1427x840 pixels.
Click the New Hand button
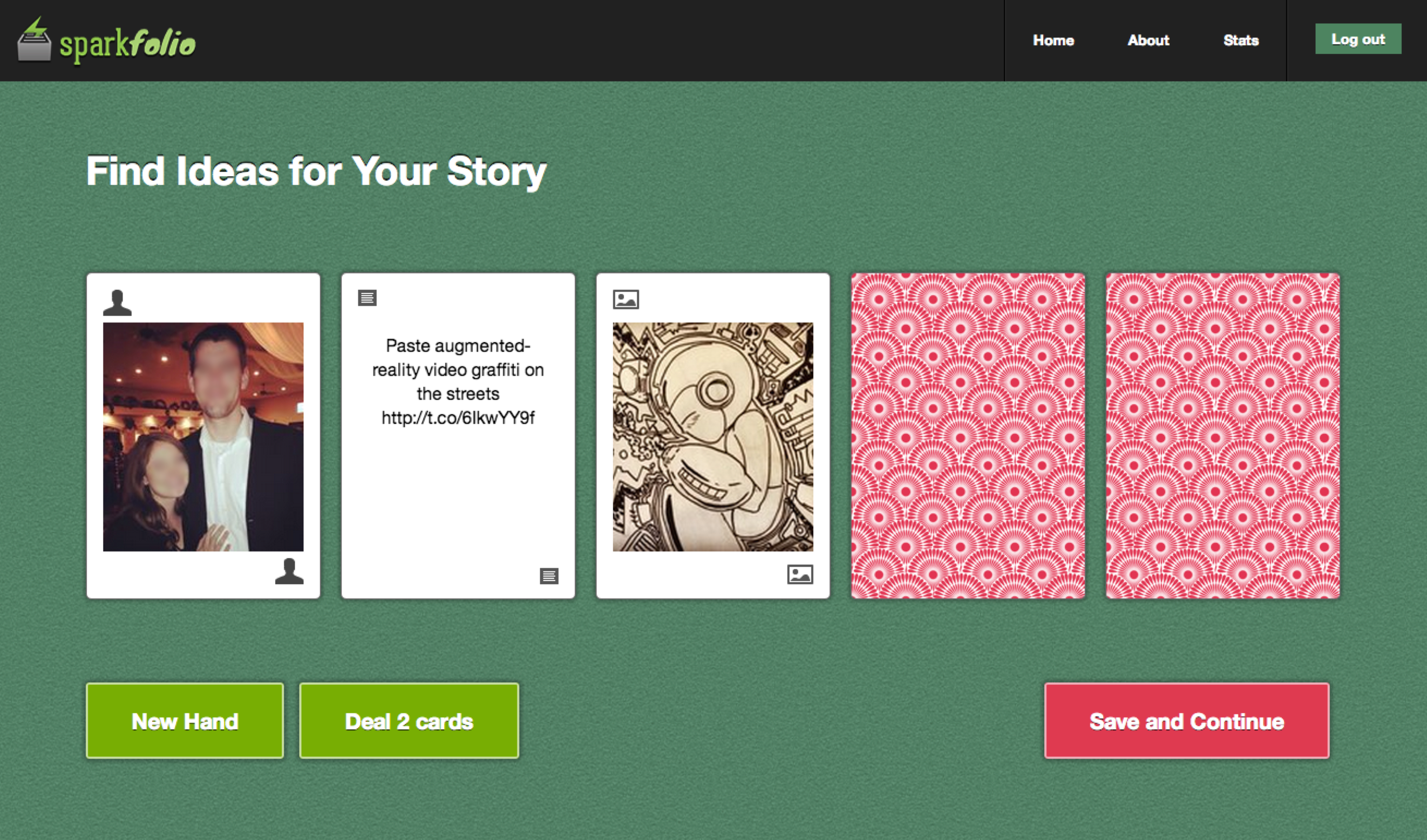point(185,721)
